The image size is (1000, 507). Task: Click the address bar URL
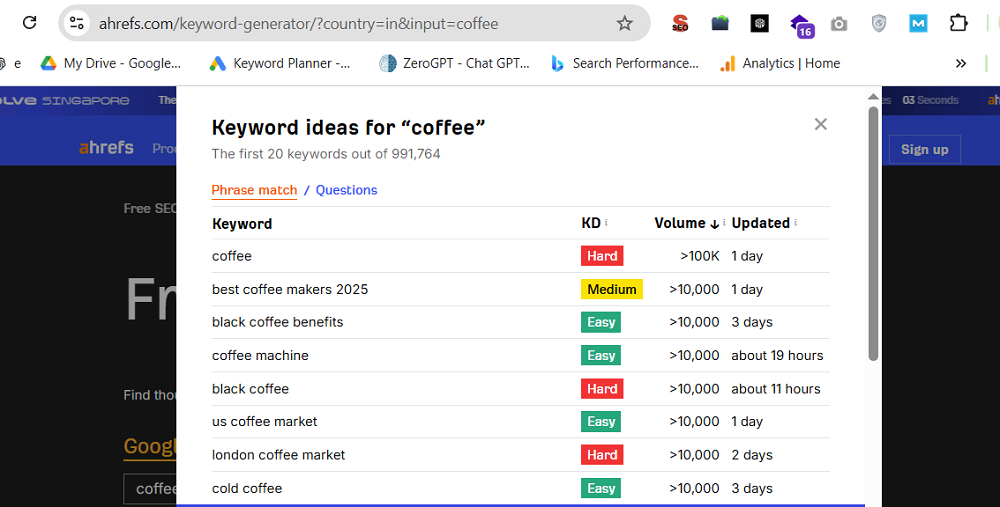coord(298,24)
